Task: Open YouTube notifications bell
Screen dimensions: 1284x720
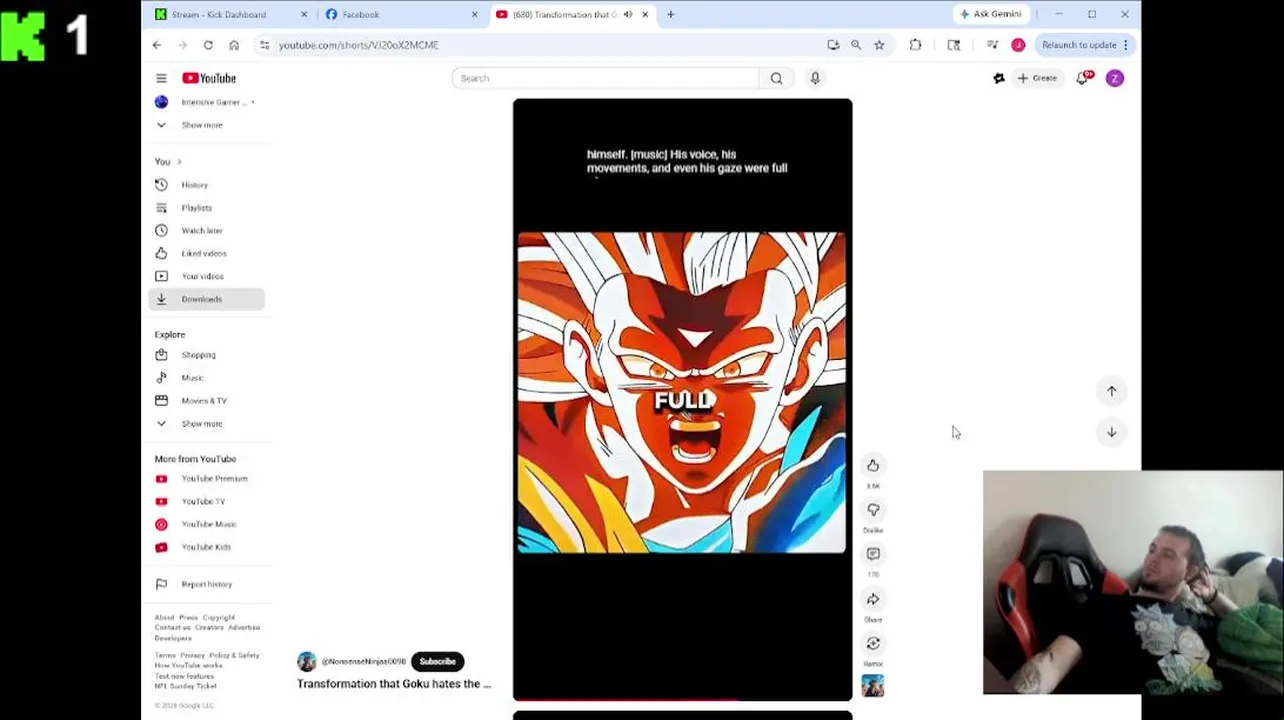Action: tap(1082, 78)
